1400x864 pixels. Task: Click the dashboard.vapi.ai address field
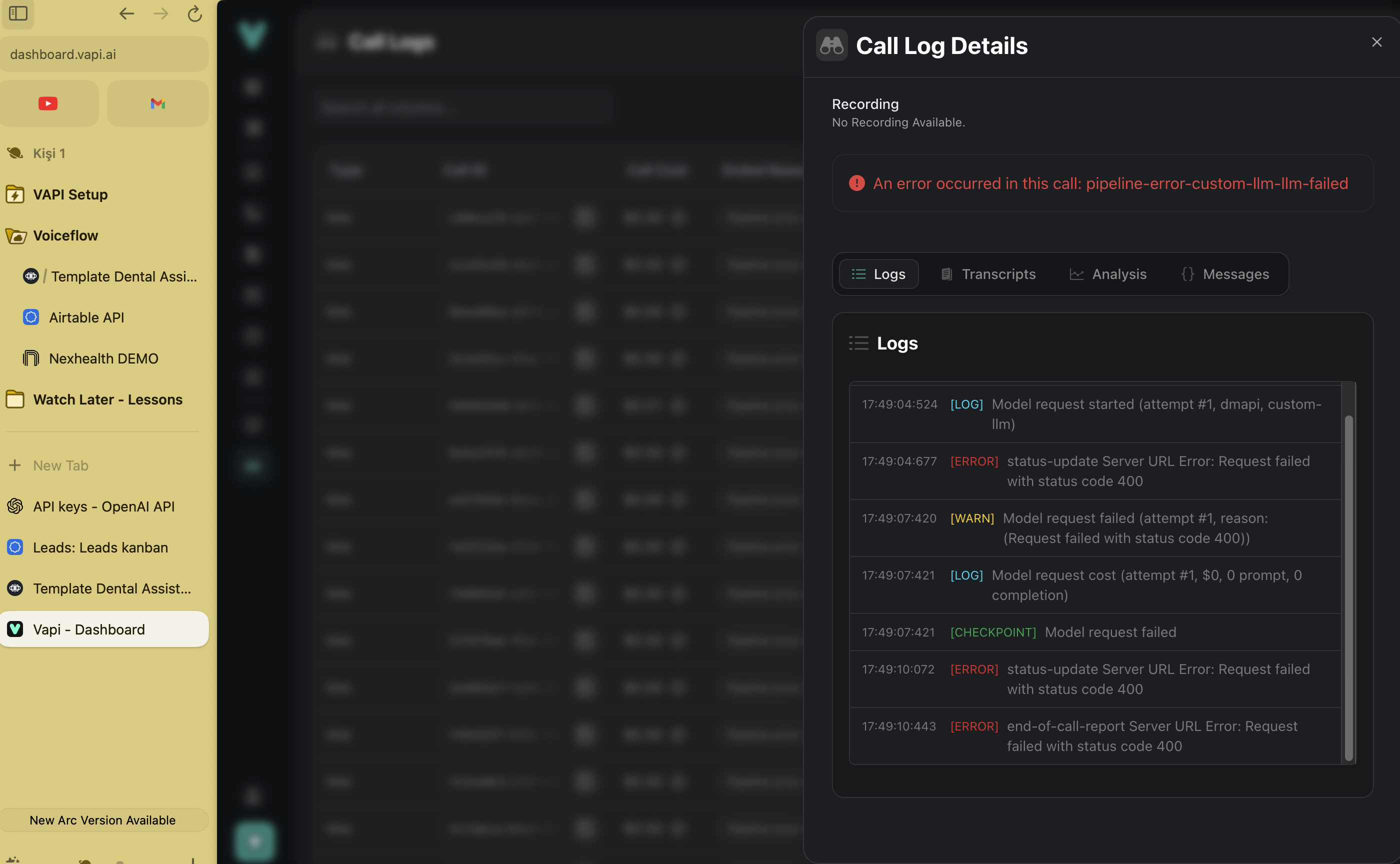tap(103, 54)
